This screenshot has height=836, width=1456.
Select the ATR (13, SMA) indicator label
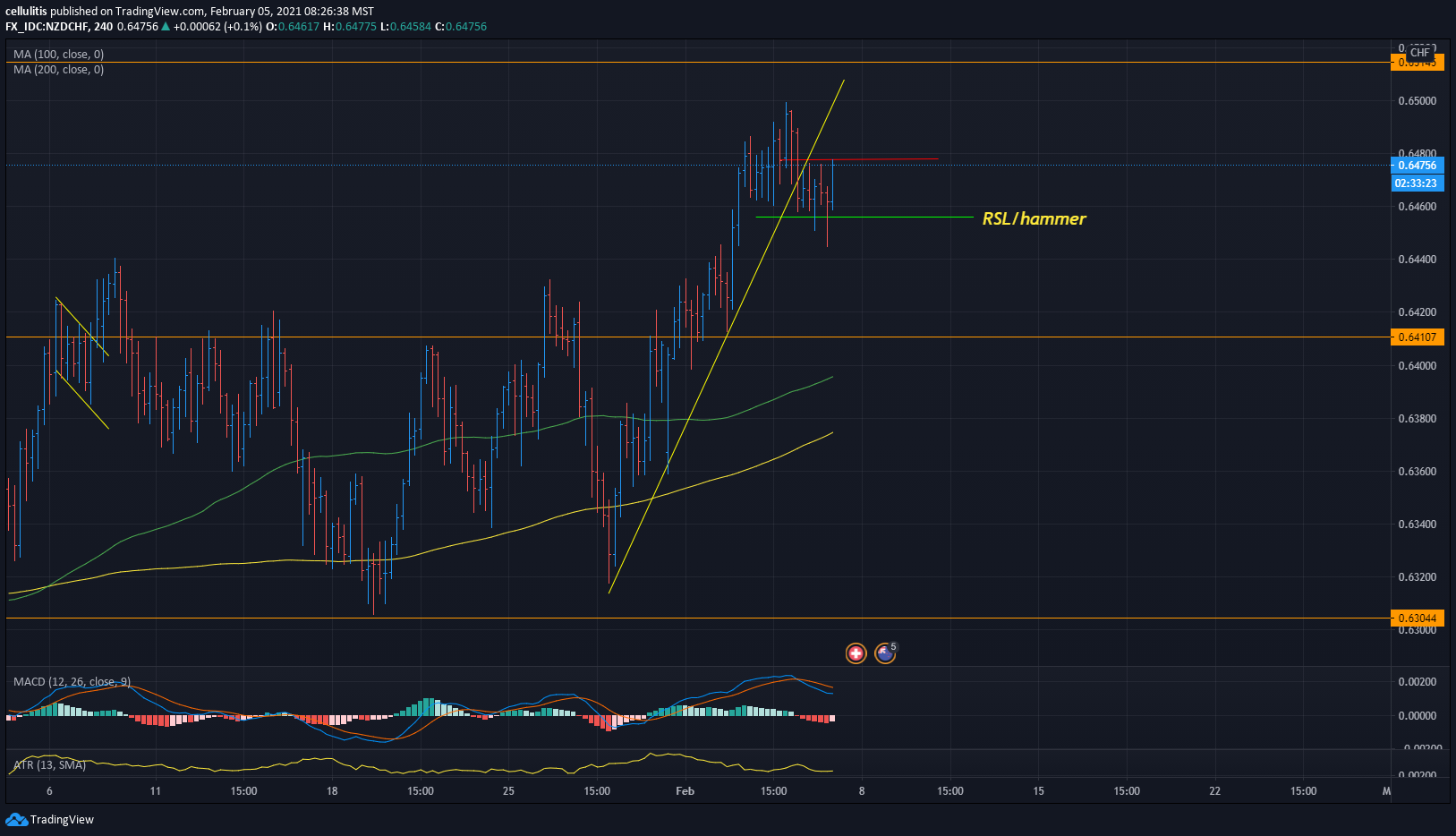(x=50, y=765)
